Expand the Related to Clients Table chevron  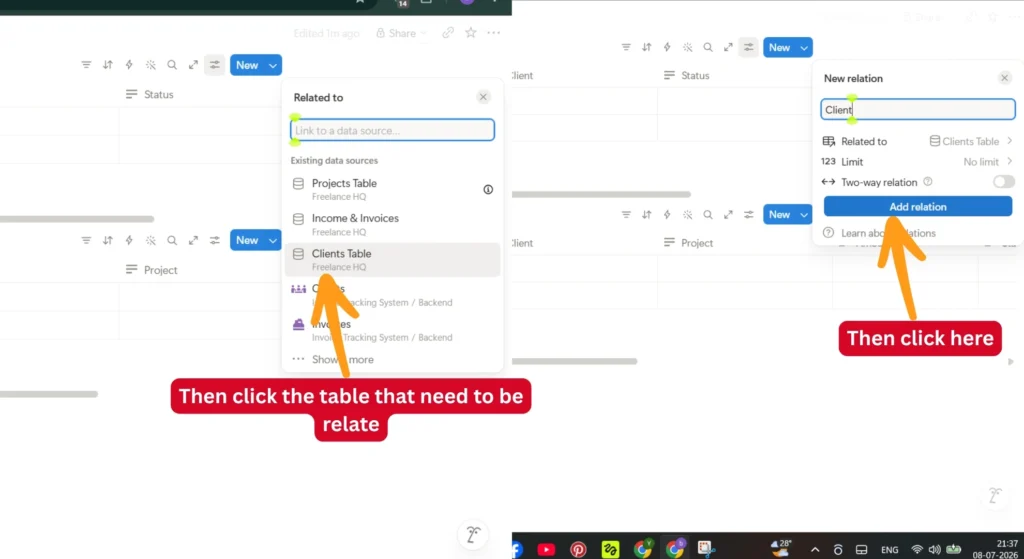1010,141
